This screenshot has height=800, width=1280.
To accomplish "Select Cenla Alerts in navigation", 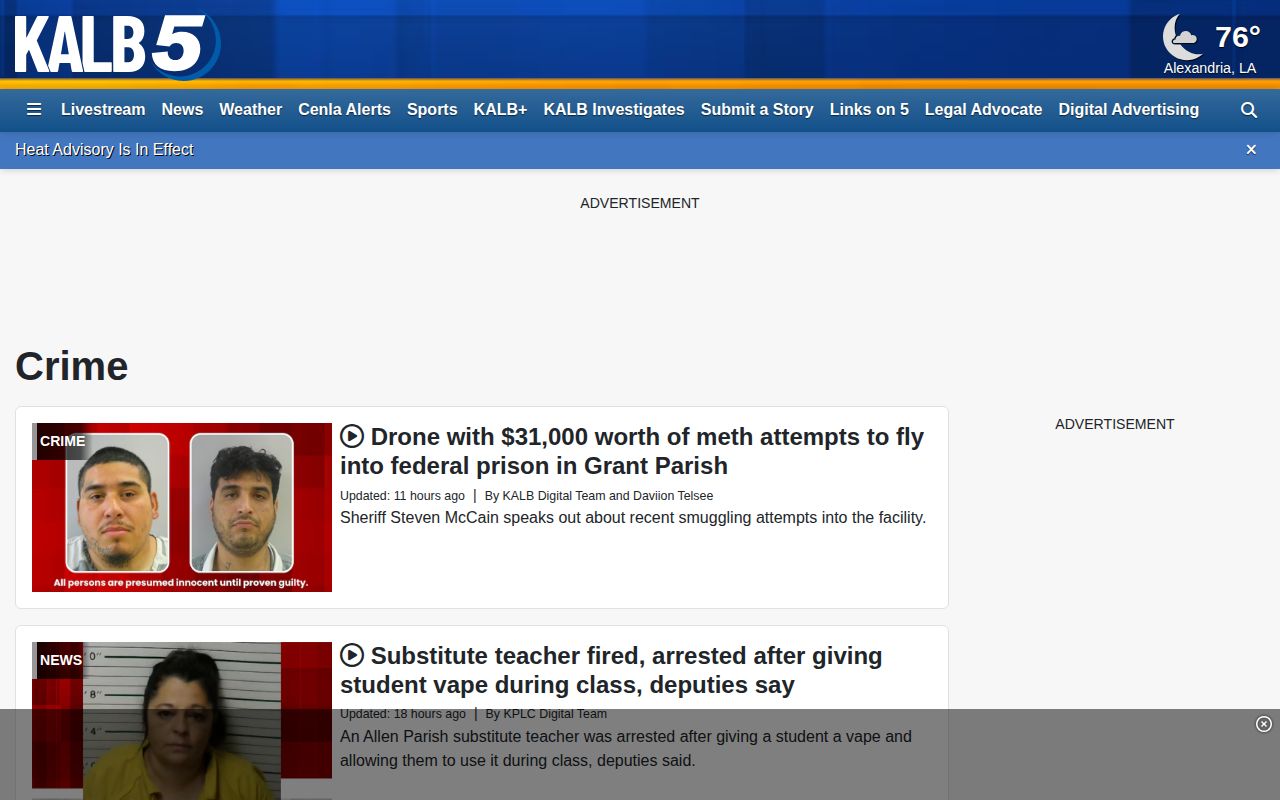I will pyautogui.click(x=344, y=110).
